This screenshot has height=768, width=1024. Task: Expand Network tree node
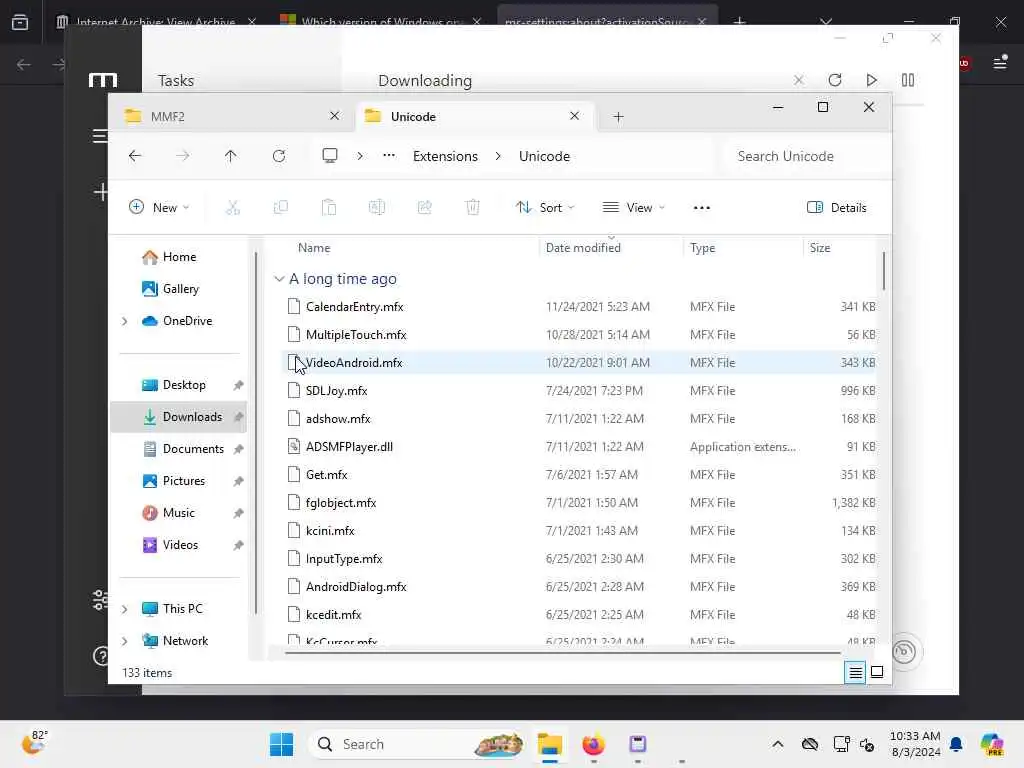125,641
